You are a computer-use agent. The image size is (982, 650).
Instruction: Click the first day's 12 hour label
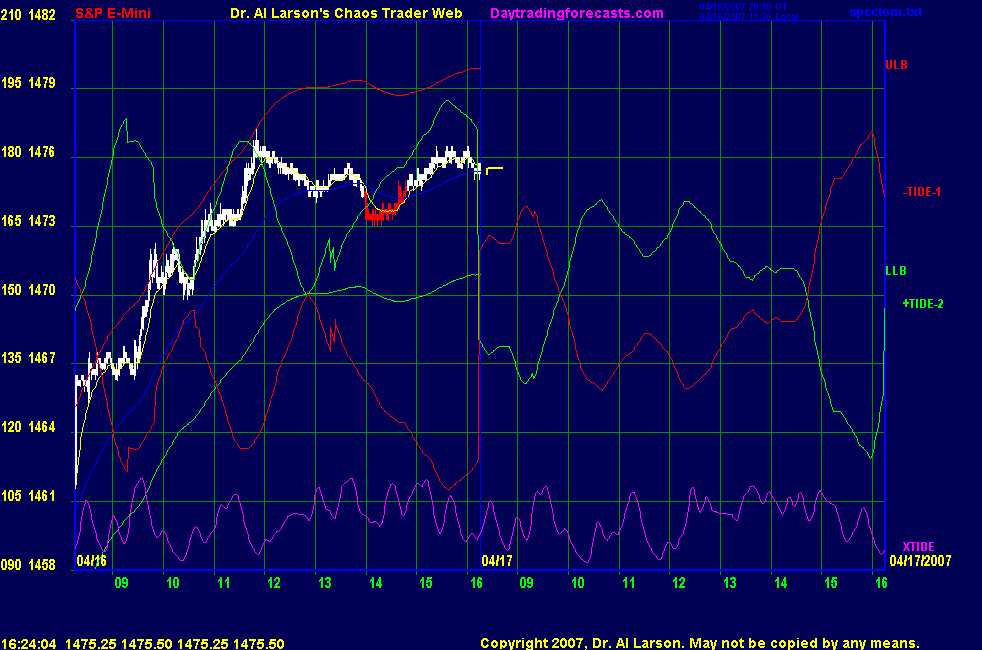pos(273,582)
